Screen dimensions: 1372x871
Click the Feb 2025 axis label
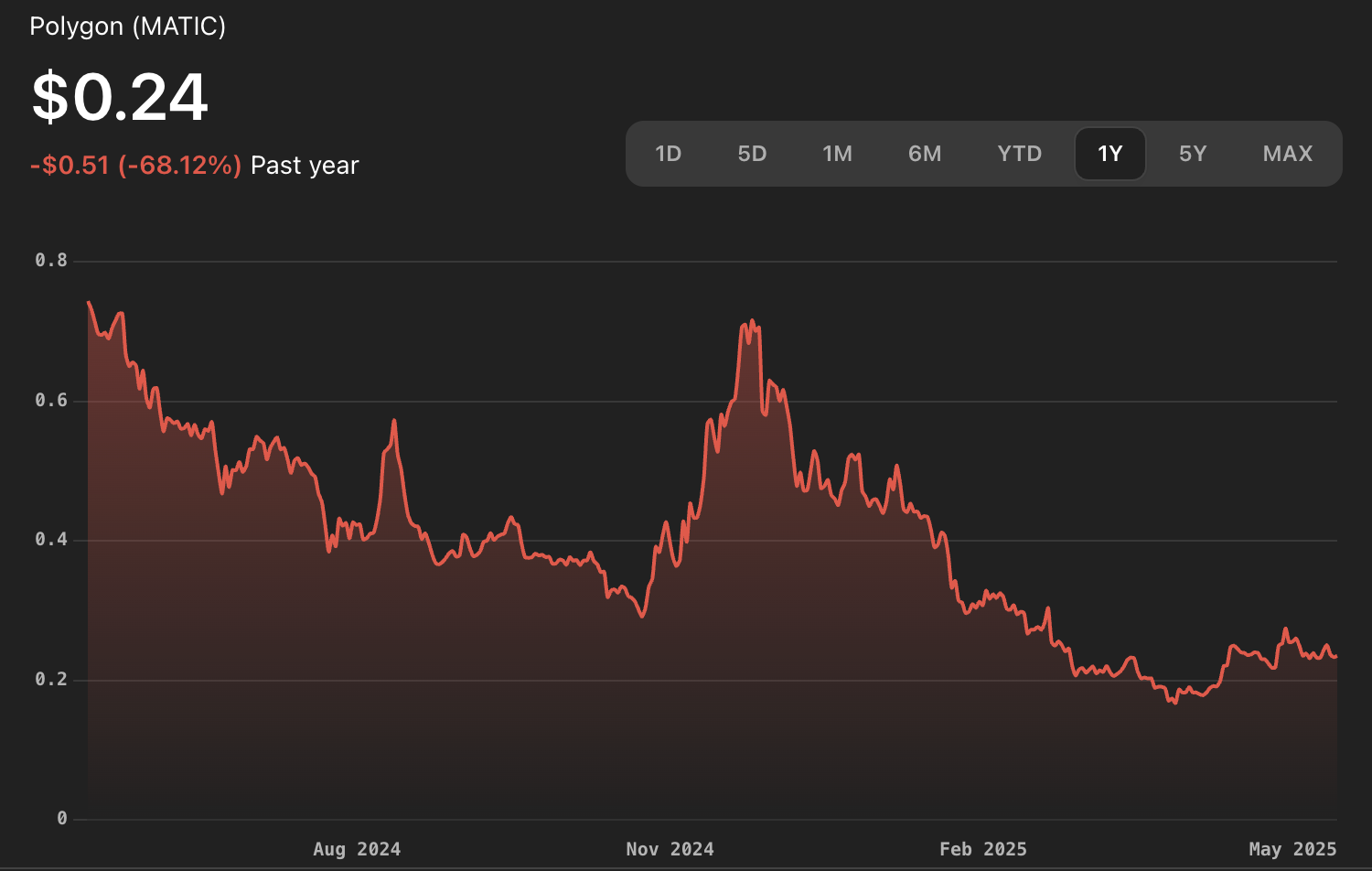984,849
